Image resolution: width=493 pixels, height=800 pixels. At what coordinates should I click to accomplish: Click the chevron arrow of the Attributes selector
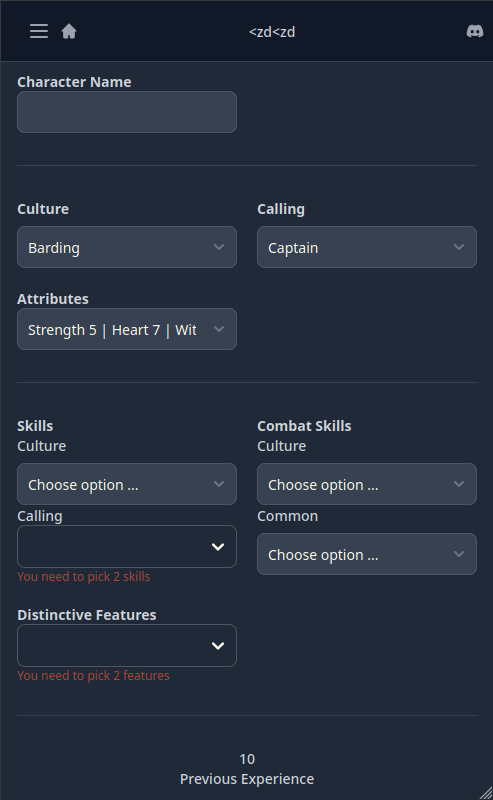click(219, 329)
